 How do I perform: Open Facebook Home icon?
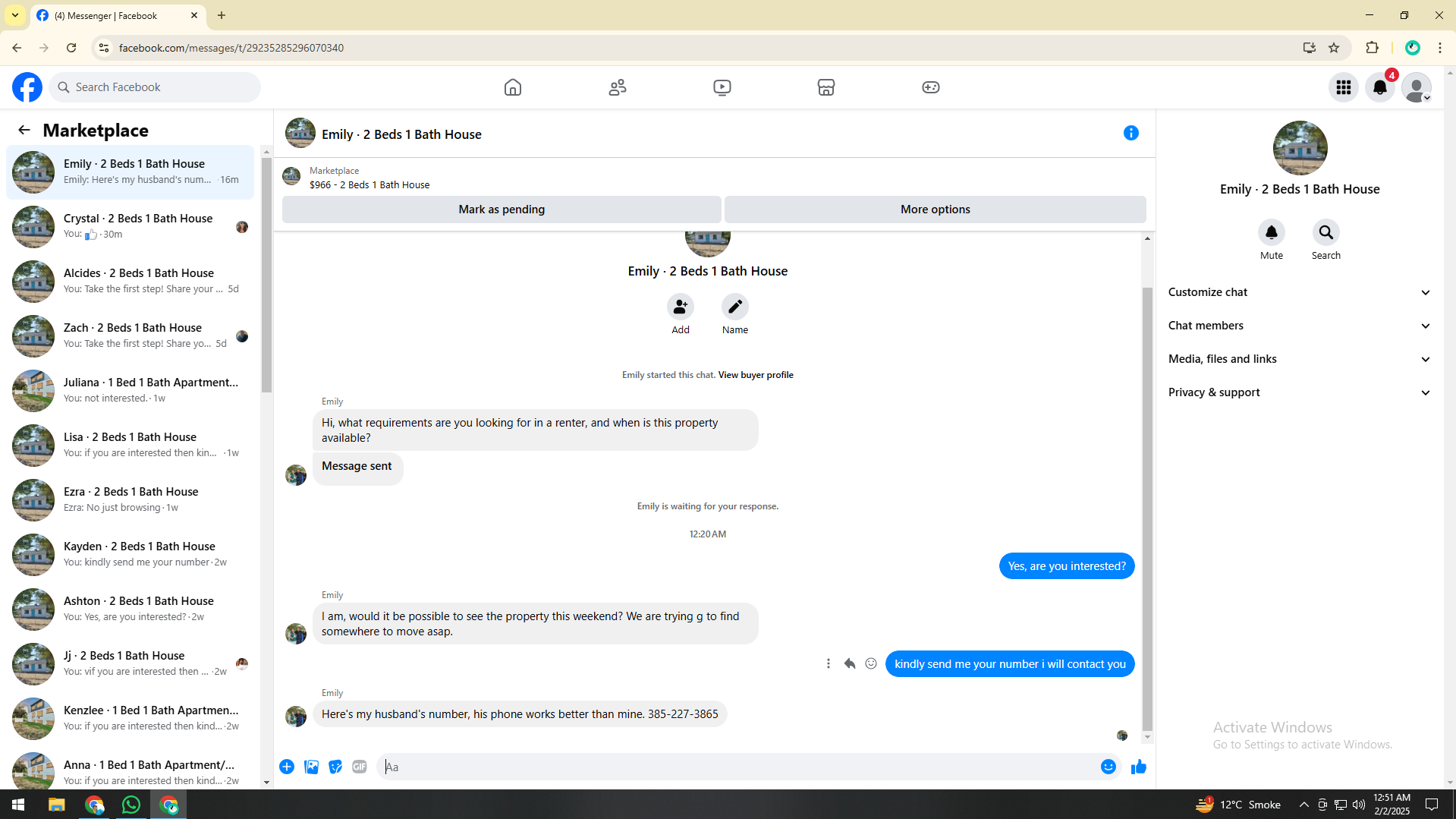coord(513,87)
